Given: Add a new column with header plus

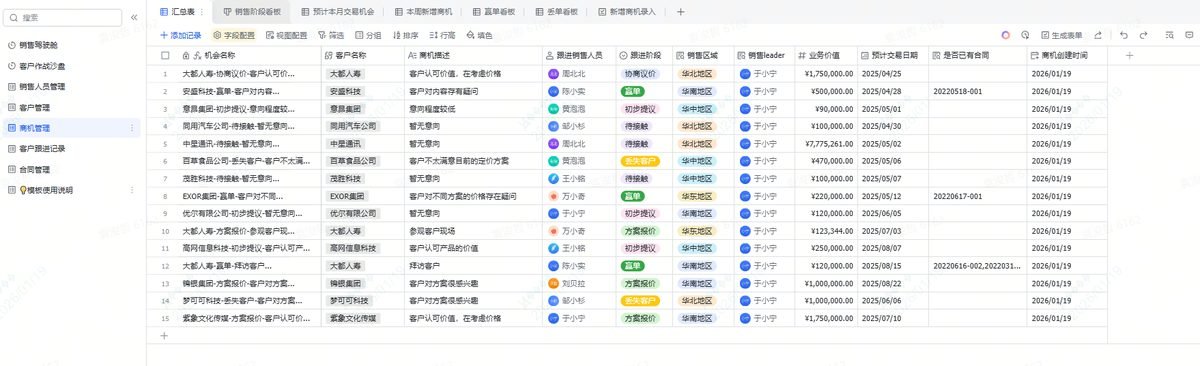Looking at the screenshot, I should [1129, 55].
